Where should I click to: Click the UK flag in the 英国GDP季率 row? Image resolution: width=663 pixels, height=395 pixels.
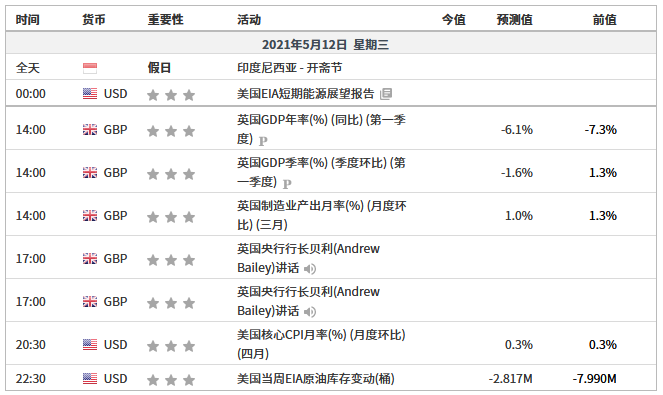click(90, 173)
